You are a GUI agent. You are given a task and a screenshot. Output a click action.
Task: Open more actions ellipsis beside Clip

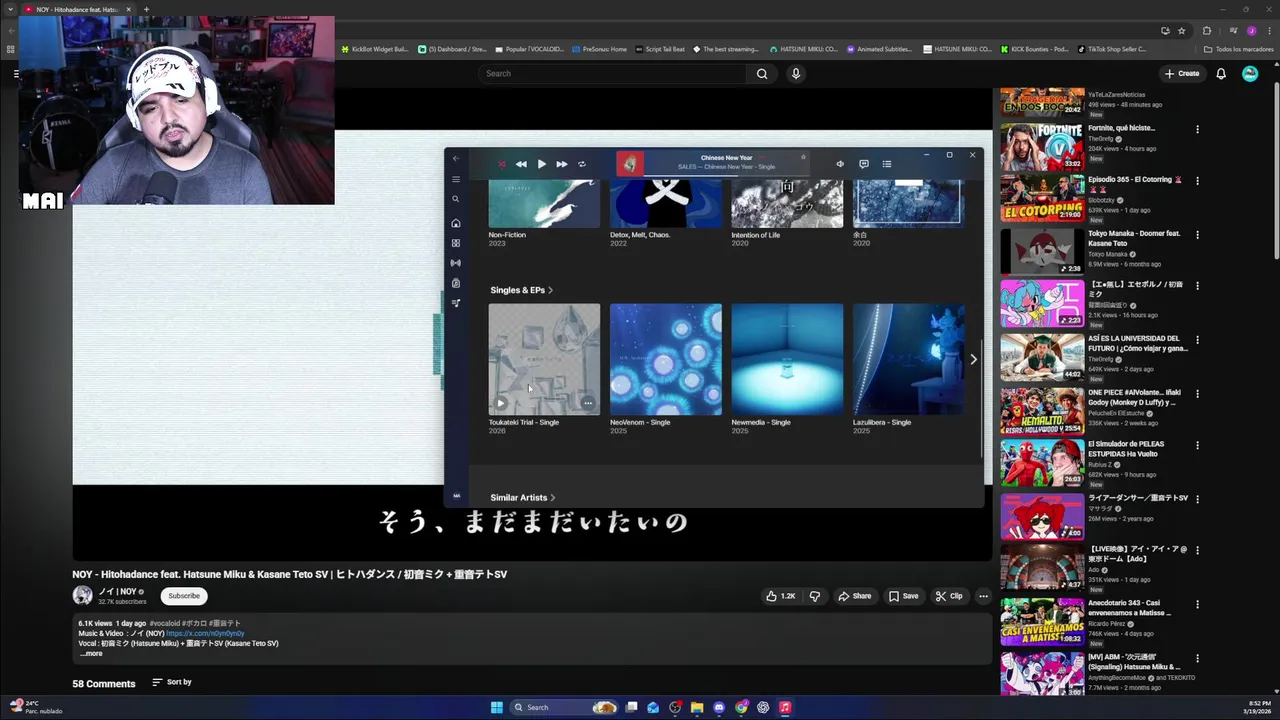point(983,596)
